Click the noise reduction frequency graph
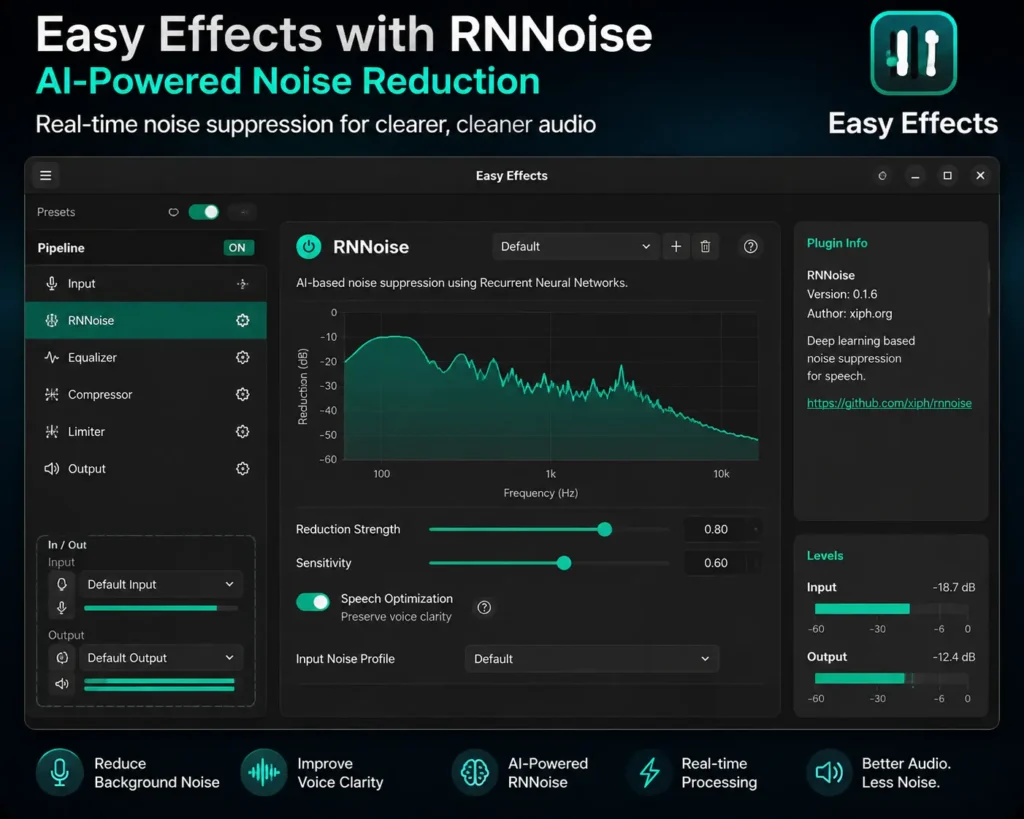 click(551, 386)
